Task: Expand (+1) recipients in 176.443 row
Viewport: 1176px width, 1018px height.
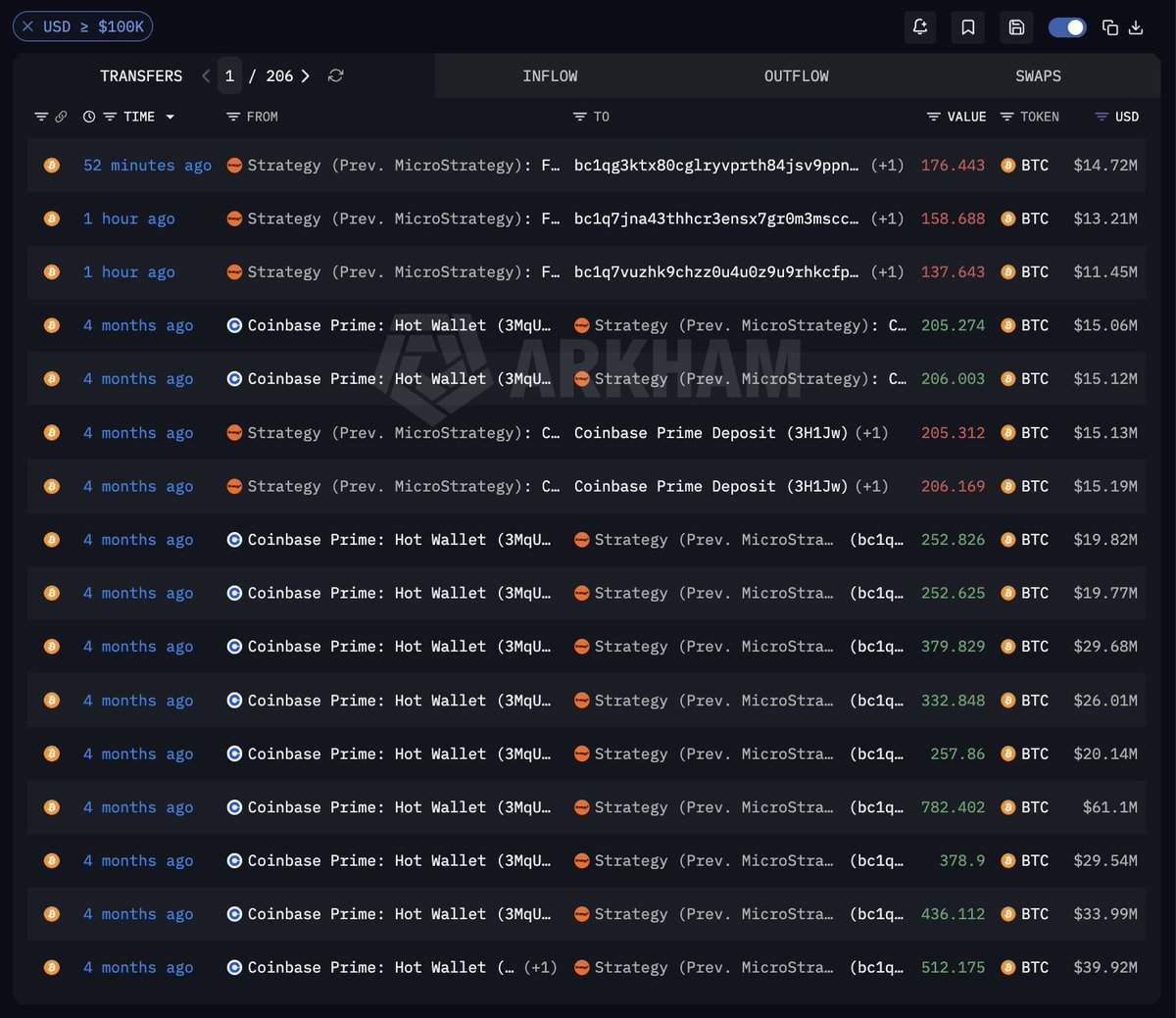Action: [x=888, y=165]
